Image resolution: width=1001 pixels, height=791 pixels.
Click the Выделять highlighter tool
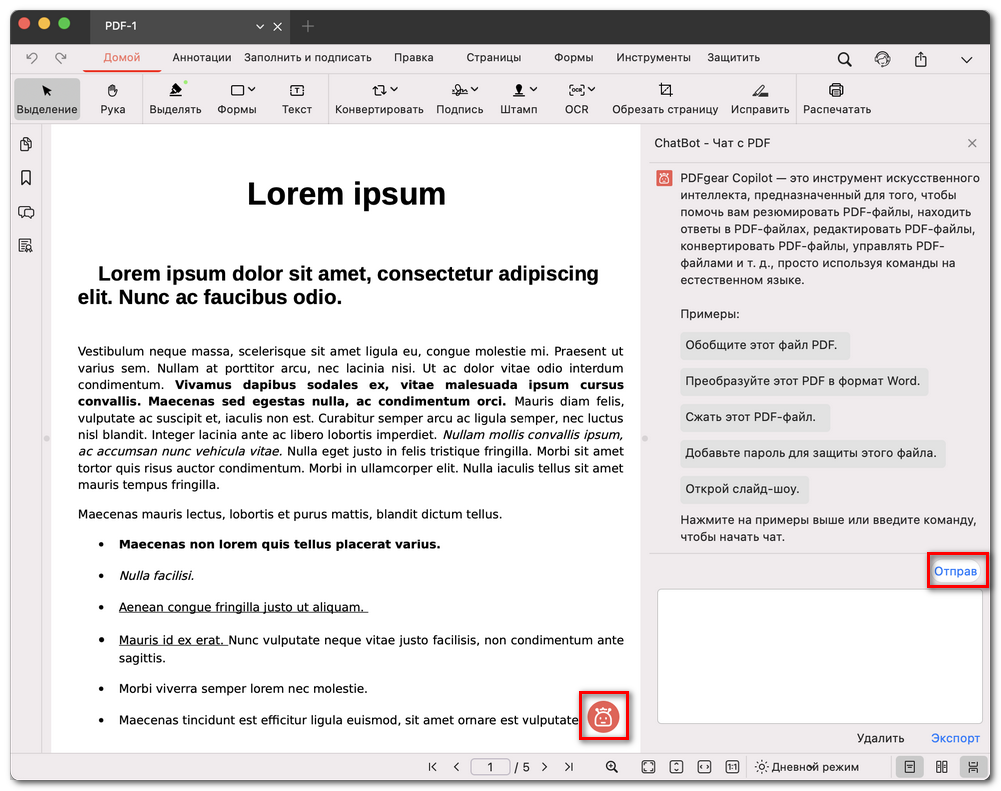tap(175, 98)
